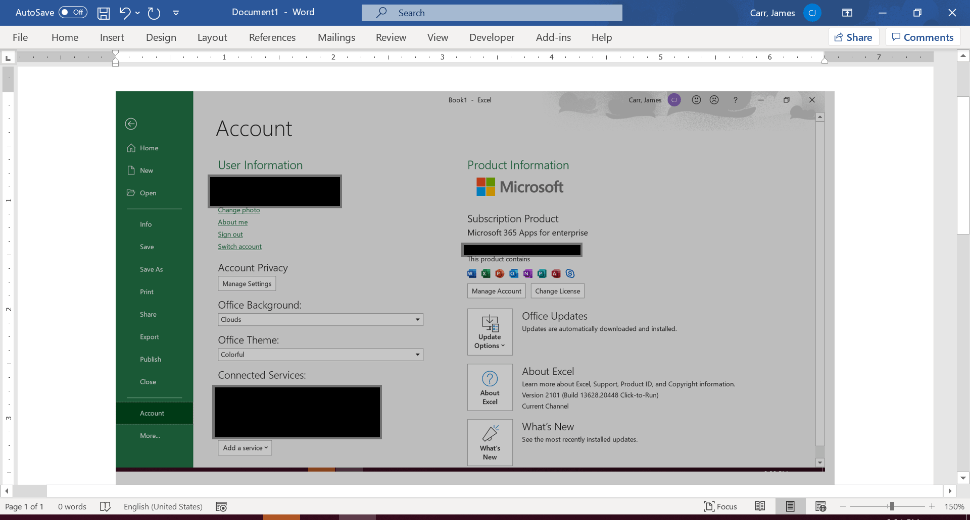Click the zoom in plus button
Screen dimensions: 970x520
(931, 506)
